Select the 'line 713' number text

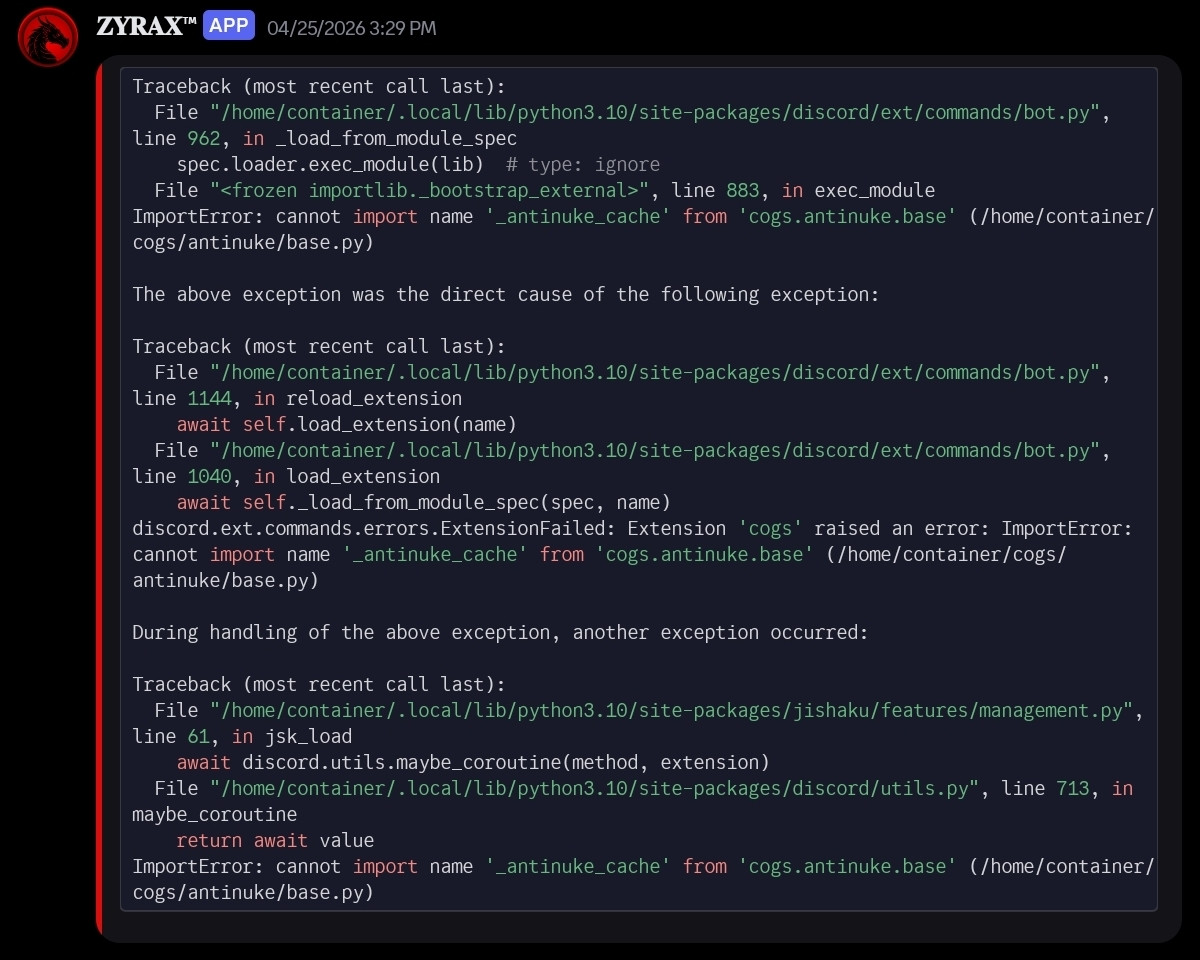(x=1046, y=788)
